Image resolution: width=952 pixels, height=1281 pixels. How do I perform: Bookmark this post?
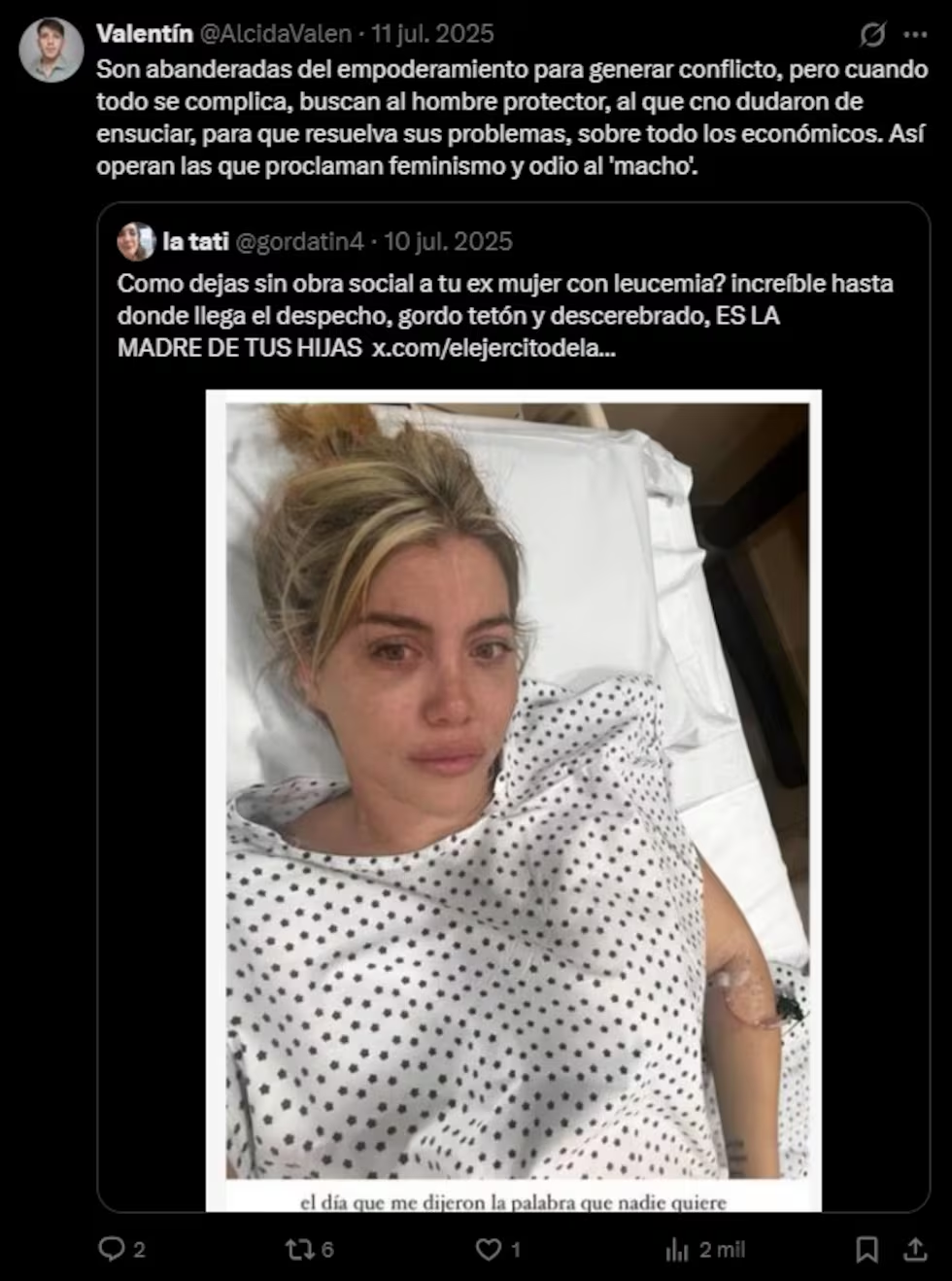(867, 1249)
